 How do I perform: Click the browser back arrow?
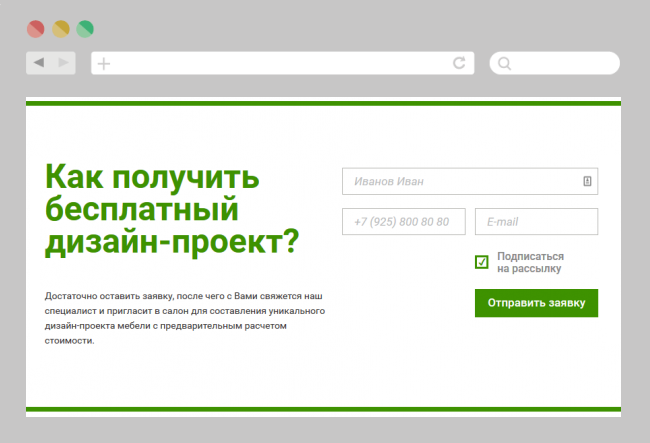pos(39,63)
